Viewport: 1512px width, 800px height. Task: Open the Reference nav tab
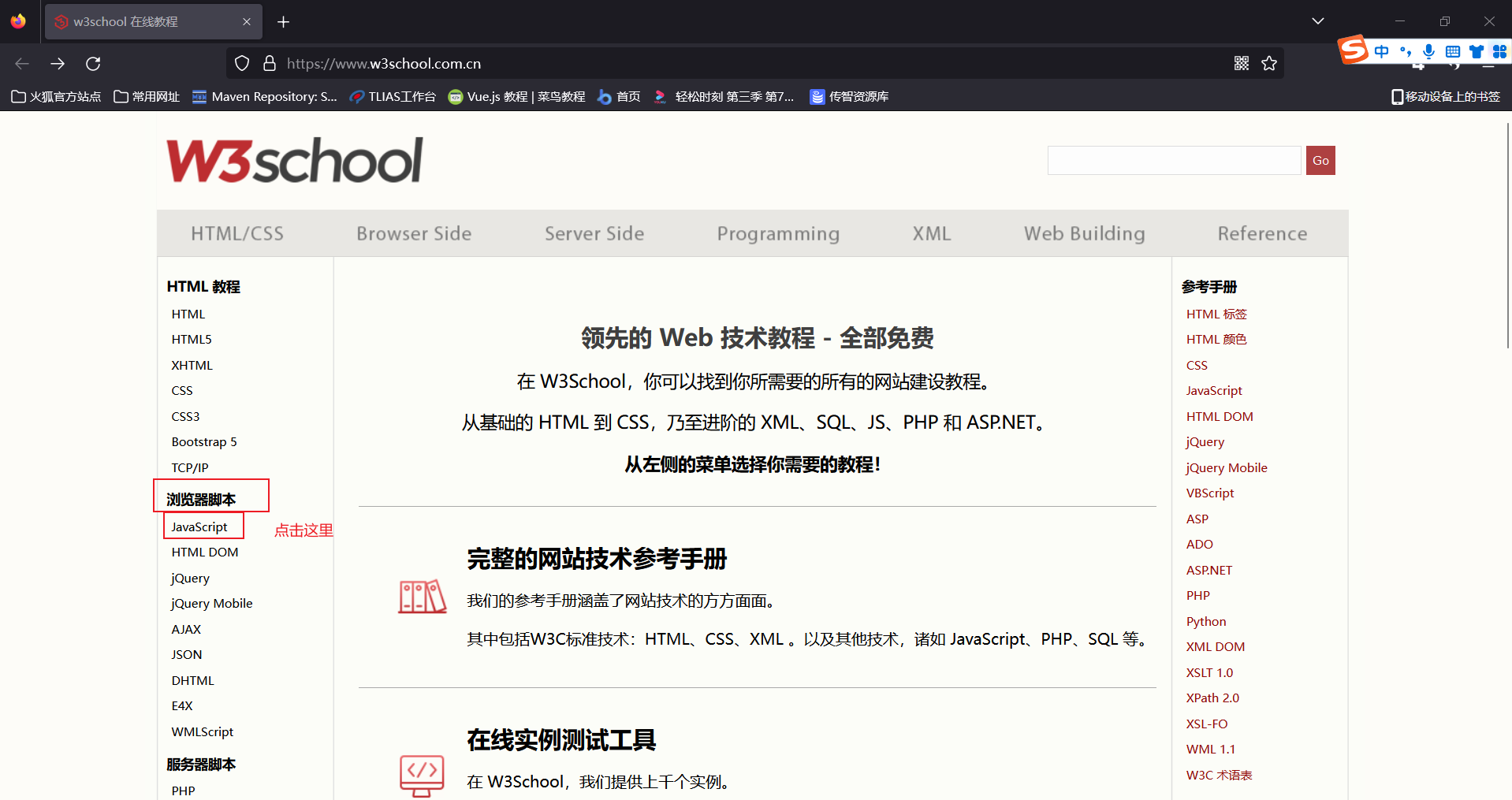point(1262,233)
